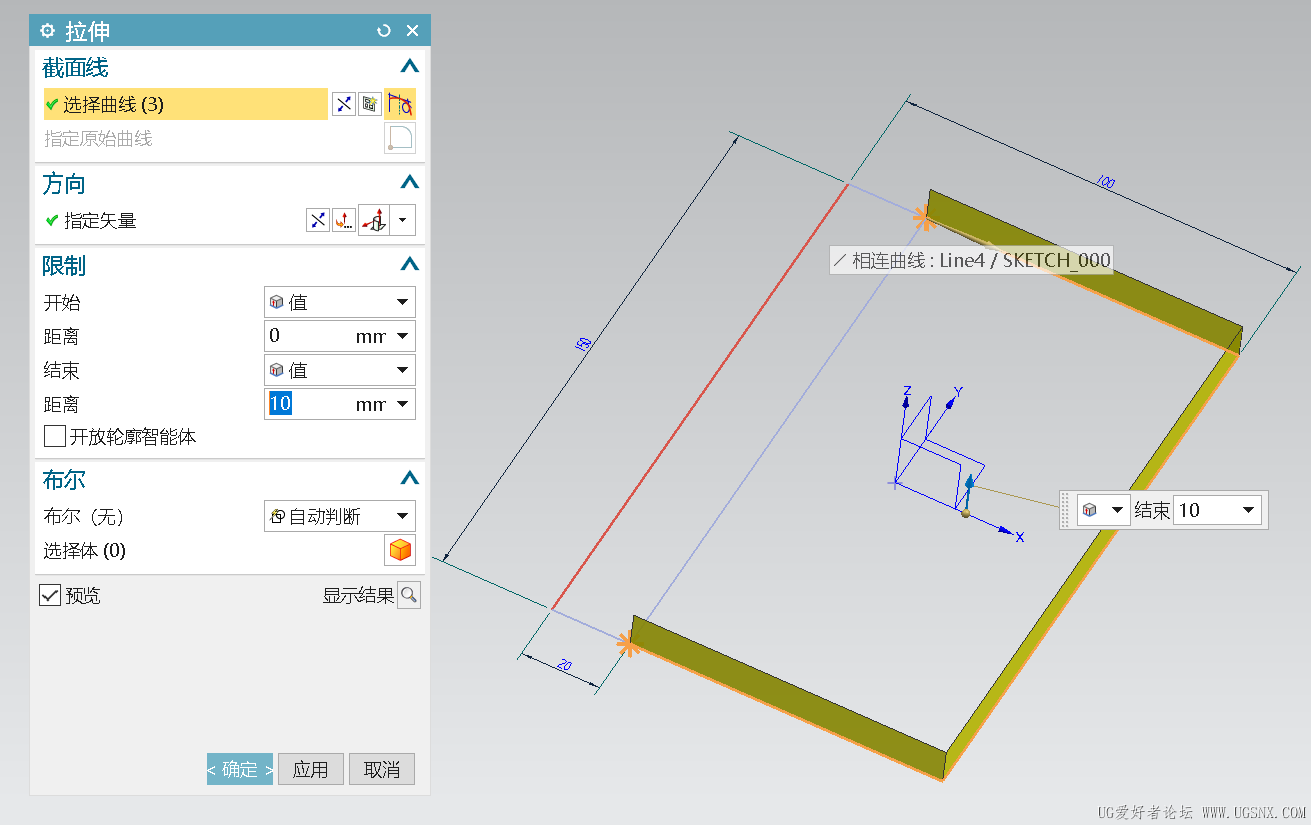Image resolution: width=1311 pixels, height=825 pixels.
Task: Click the start 距离 field showing 0
Action: pos(307,336)
